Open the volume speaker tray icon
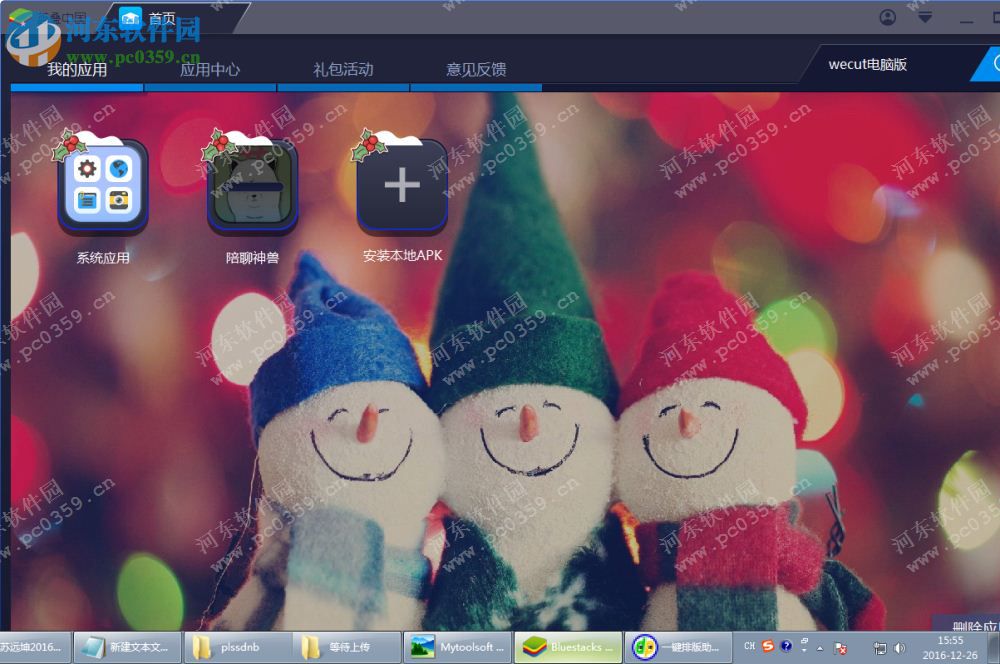This screenshot has height=664, width=1000. 900,648
